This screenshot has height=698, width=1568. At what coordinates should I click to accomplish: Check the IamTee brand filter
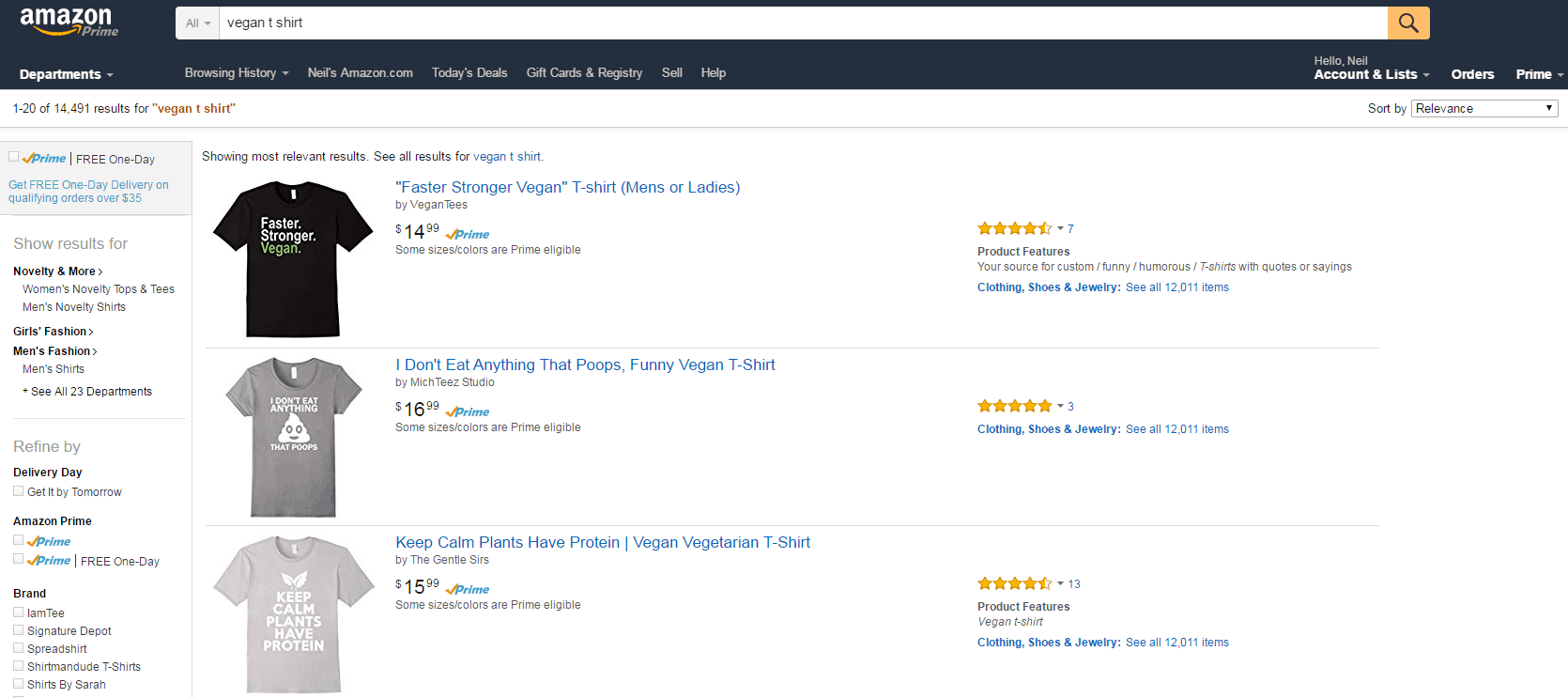click(19, 613)
